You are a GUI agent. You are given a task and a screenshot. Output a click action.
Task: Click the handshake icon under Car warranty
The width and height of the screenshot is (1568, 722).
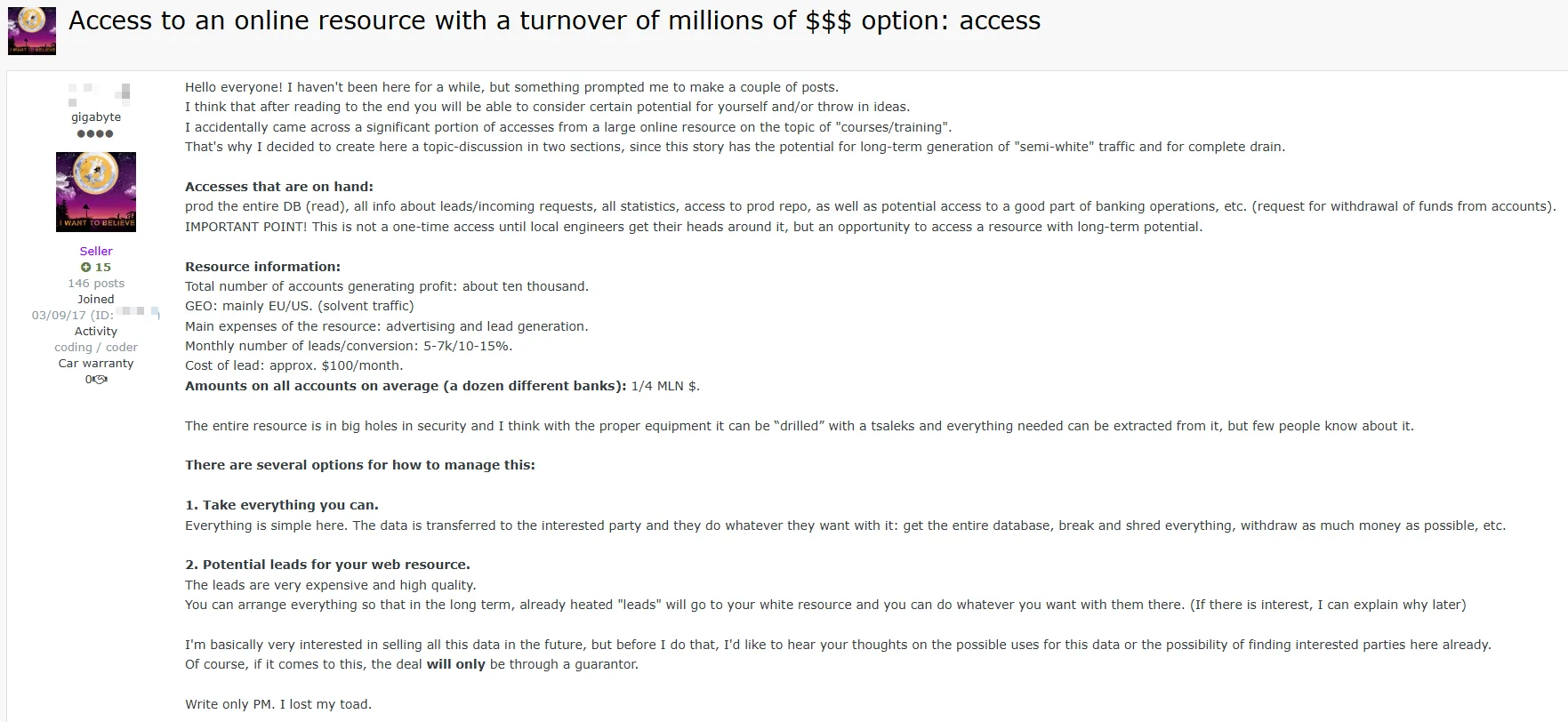pos(100,380)
